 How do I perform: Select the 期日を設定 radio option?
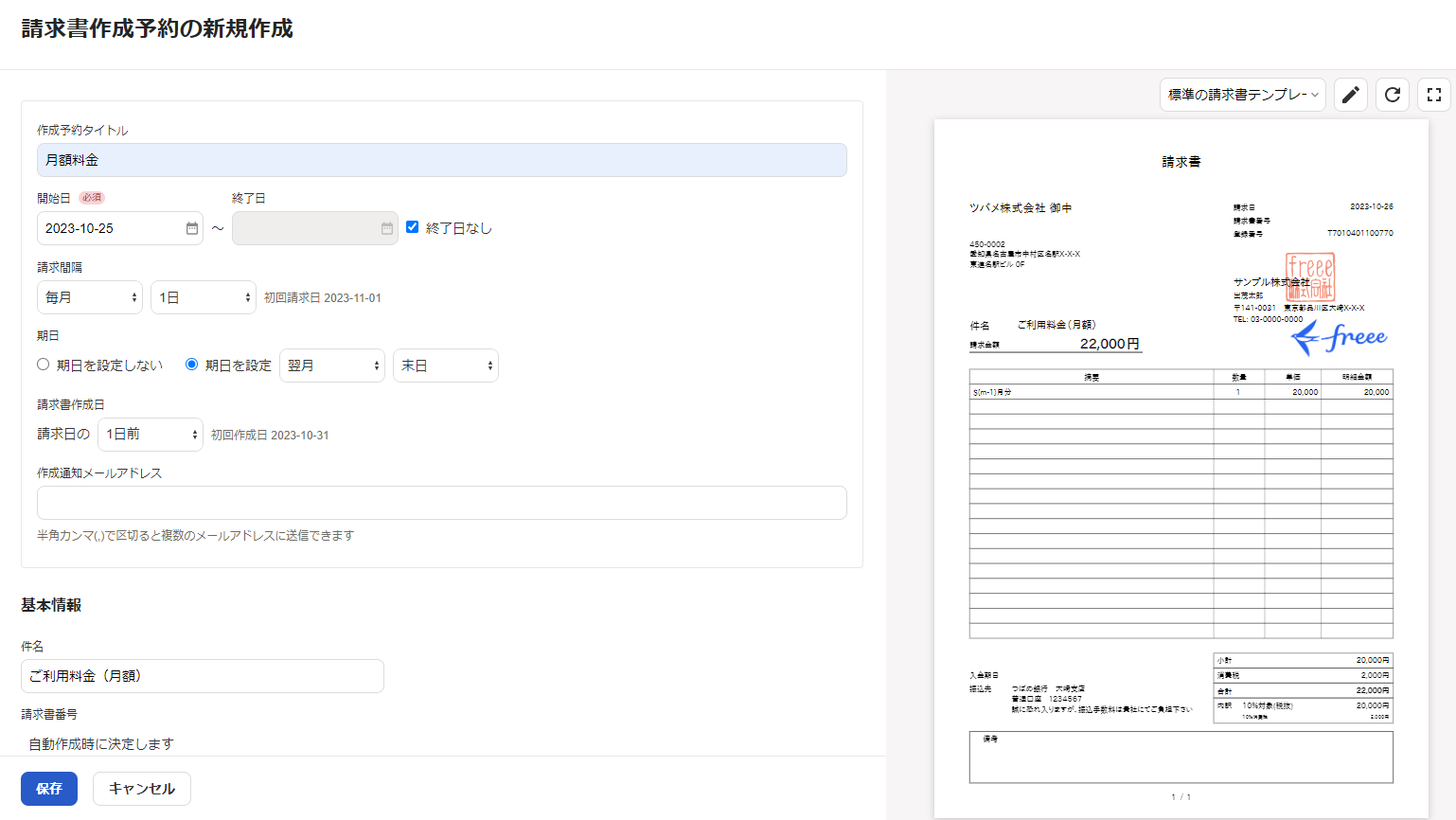pyautogui.click(x=192, y=365)
